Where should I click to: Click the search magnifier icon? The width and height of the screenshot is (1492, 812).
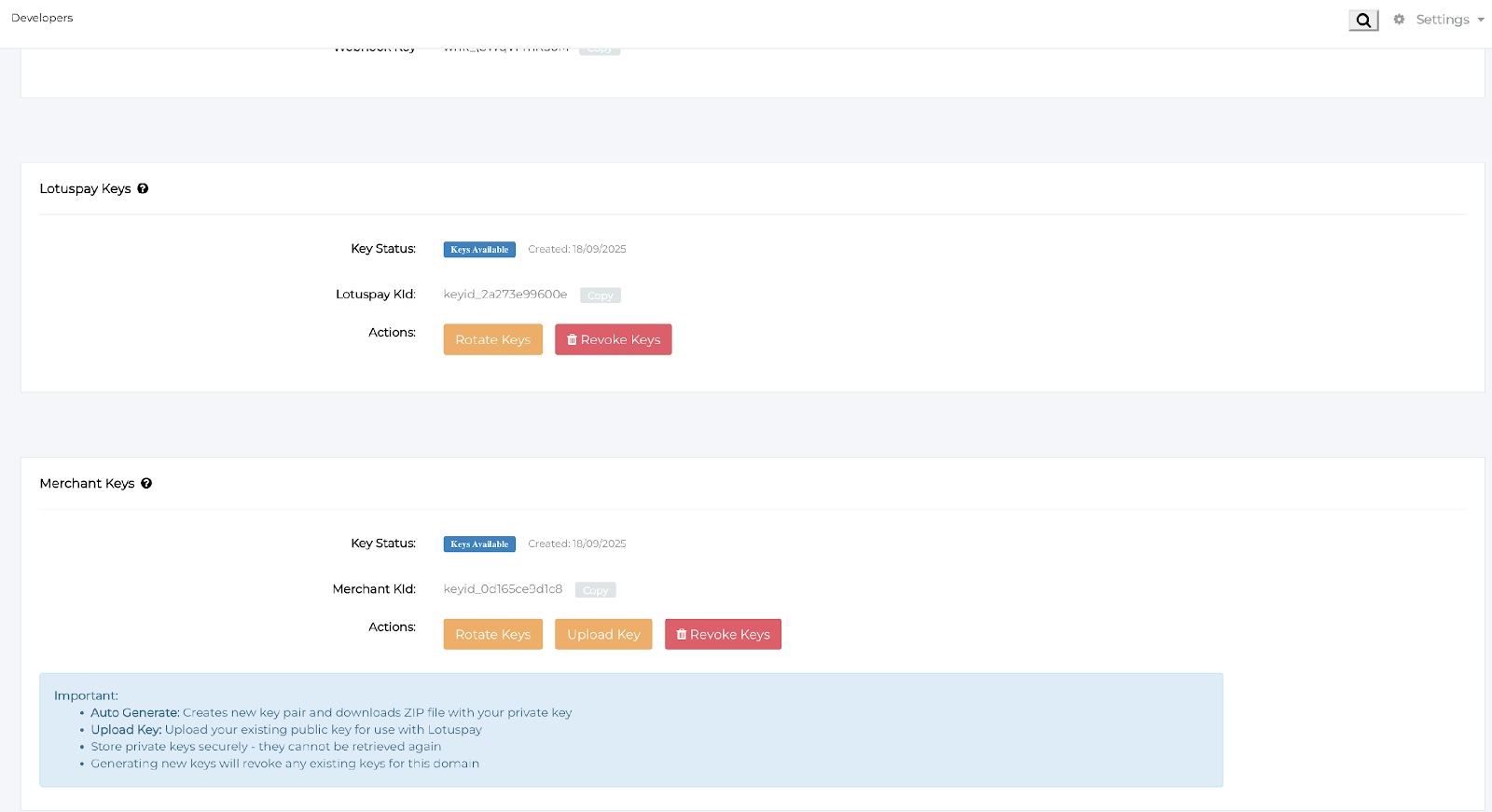click(1363, 21)
